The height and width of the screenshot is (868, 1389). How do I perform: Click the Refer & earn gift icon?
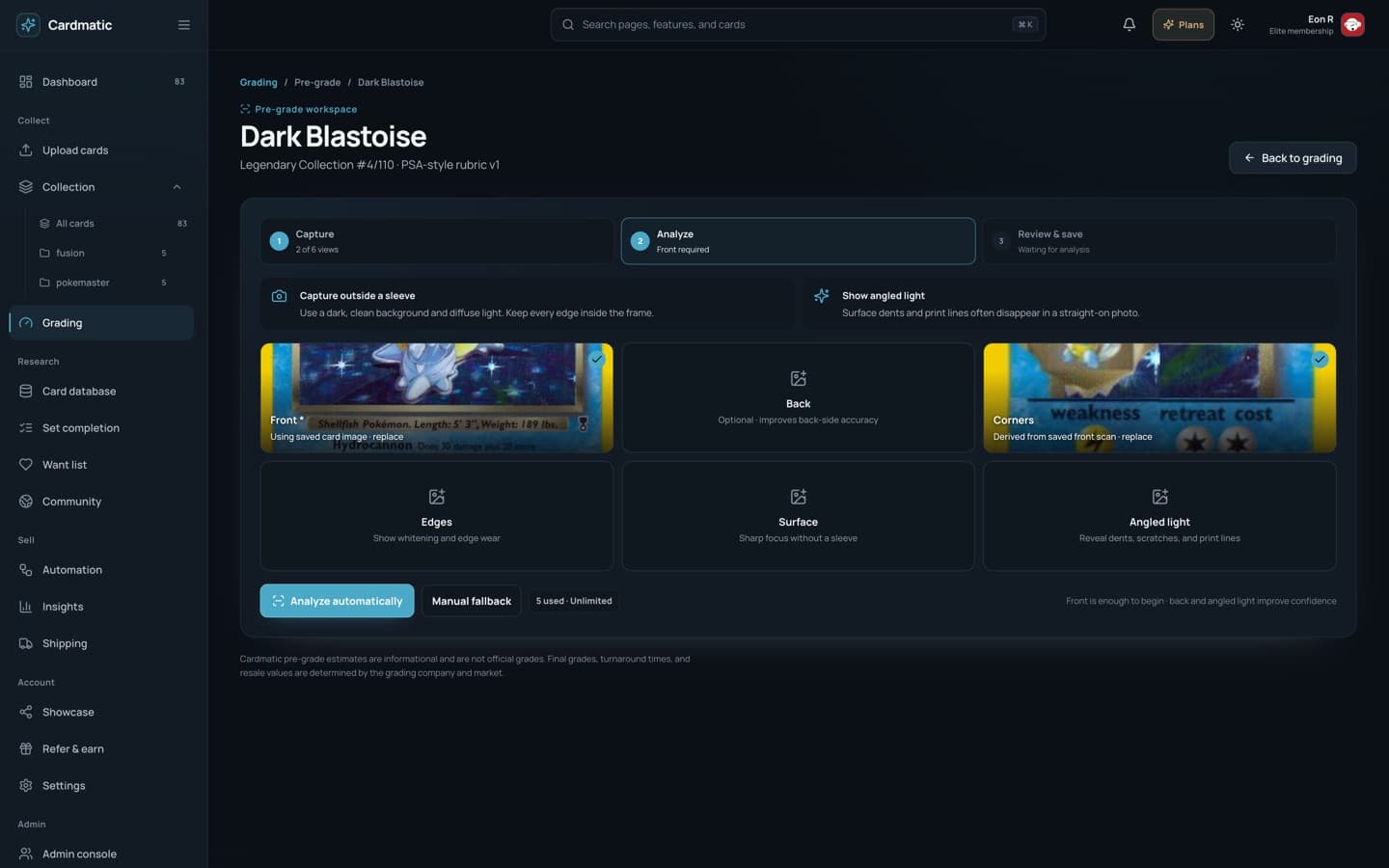(x=26, y=749)
